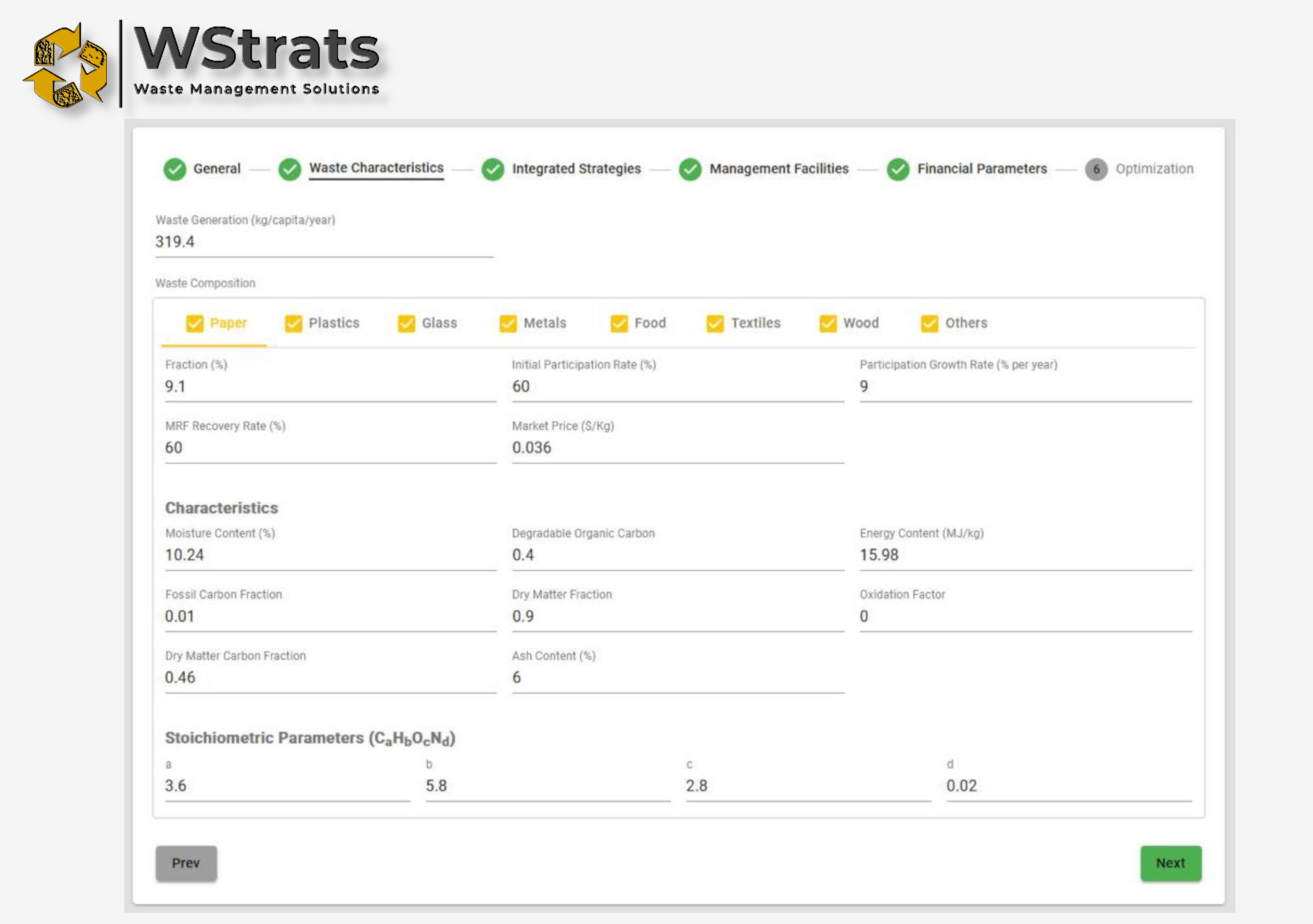Edit the Moisture Content field

330,555
